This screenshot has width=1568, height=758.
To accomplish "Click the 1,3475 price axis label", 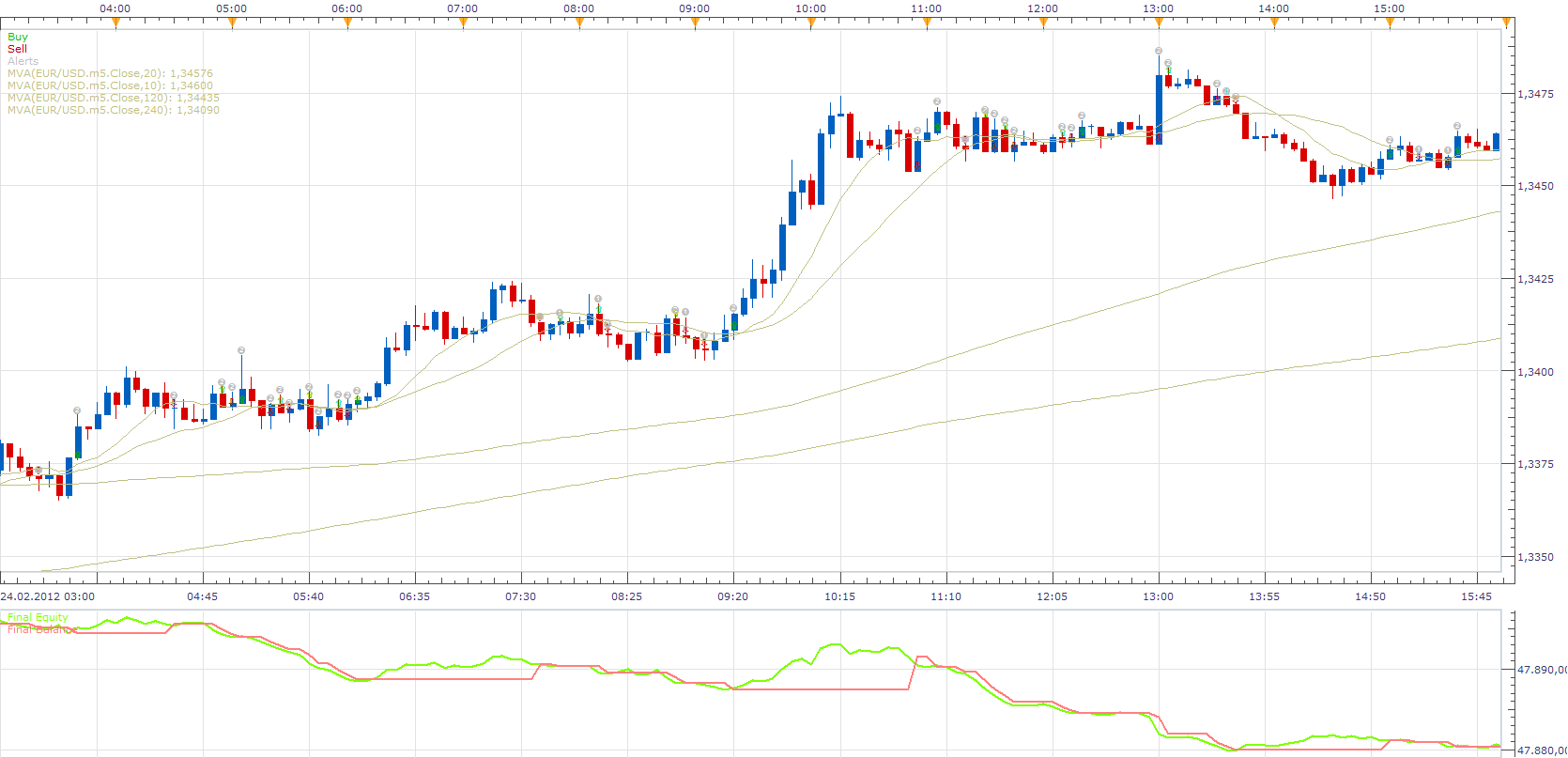I will coord(1536,94).
